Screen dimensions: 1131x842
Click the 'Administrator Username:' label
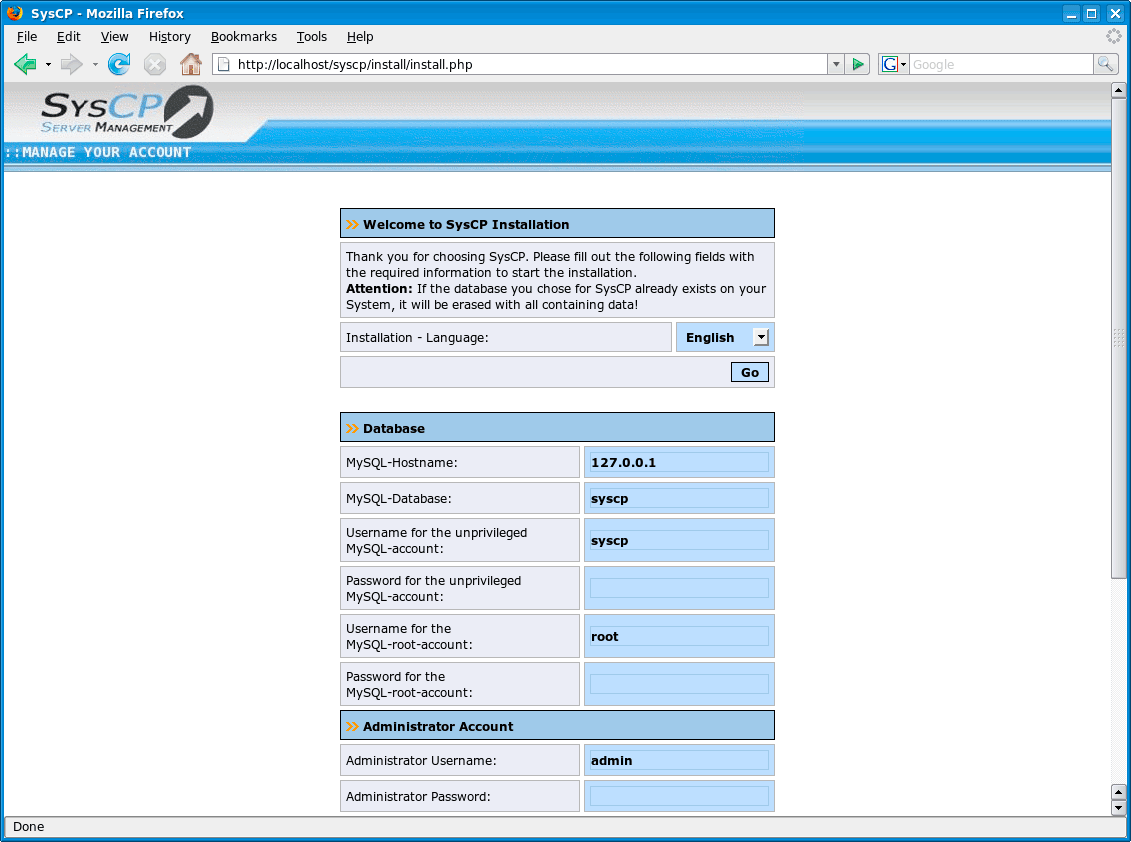pyautogui.click(x=421, y=760)
